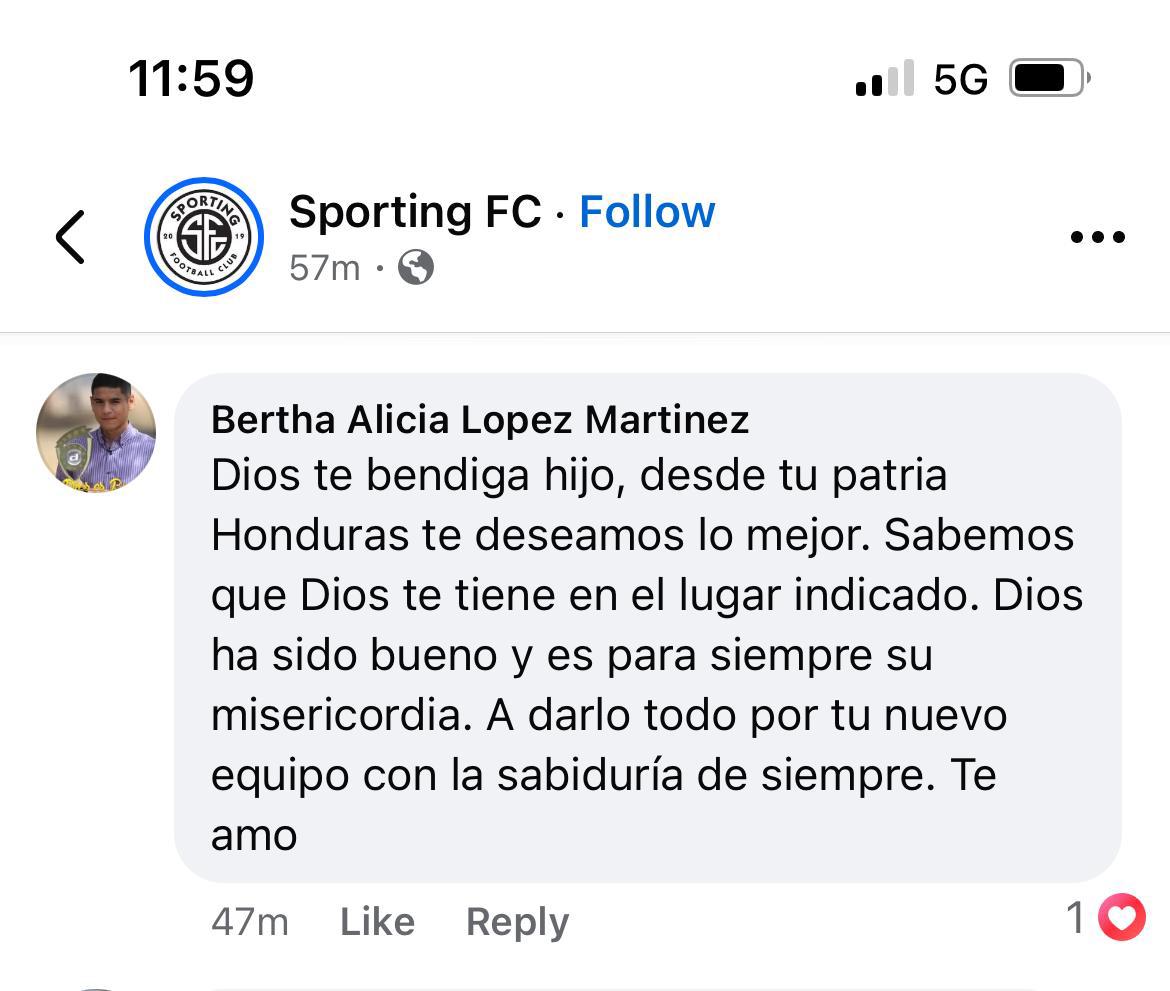Open the post options three-dot menu
The height and width of the screenshot is (991, 1170).
(x=1098, y=236)
